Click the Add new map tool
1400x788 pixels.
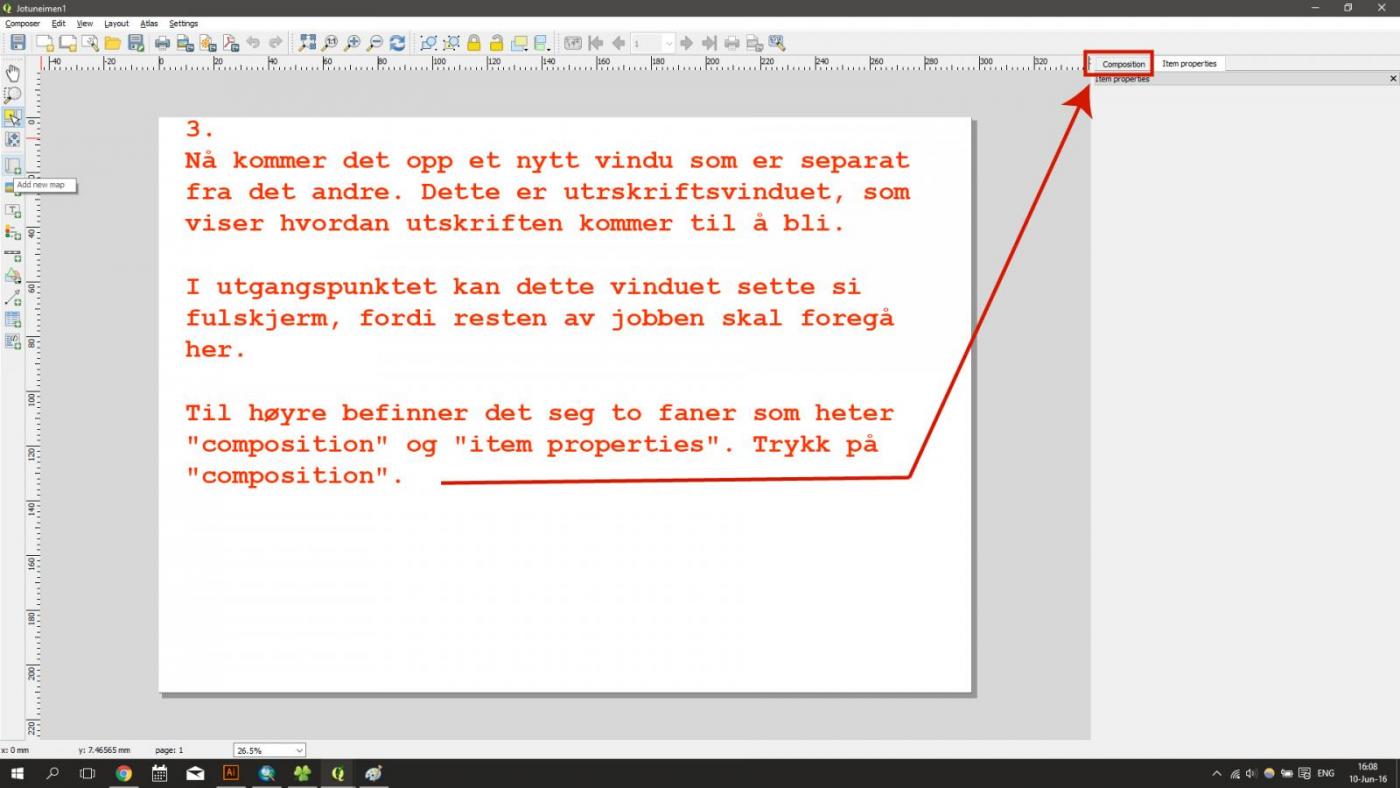point(13,165)
